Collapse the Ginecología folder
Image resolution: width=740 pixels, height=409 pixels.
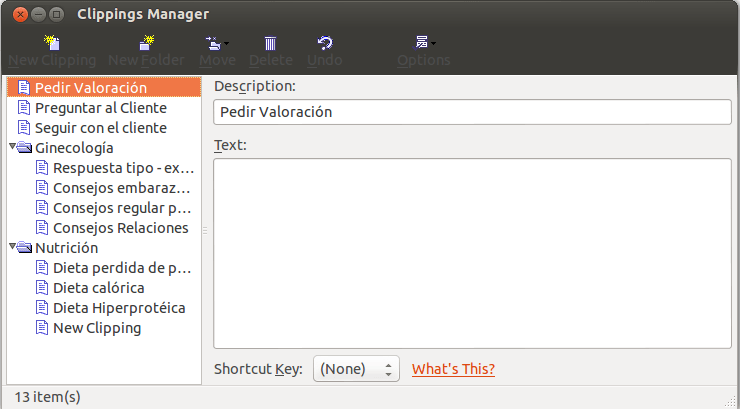coord(13,148)
